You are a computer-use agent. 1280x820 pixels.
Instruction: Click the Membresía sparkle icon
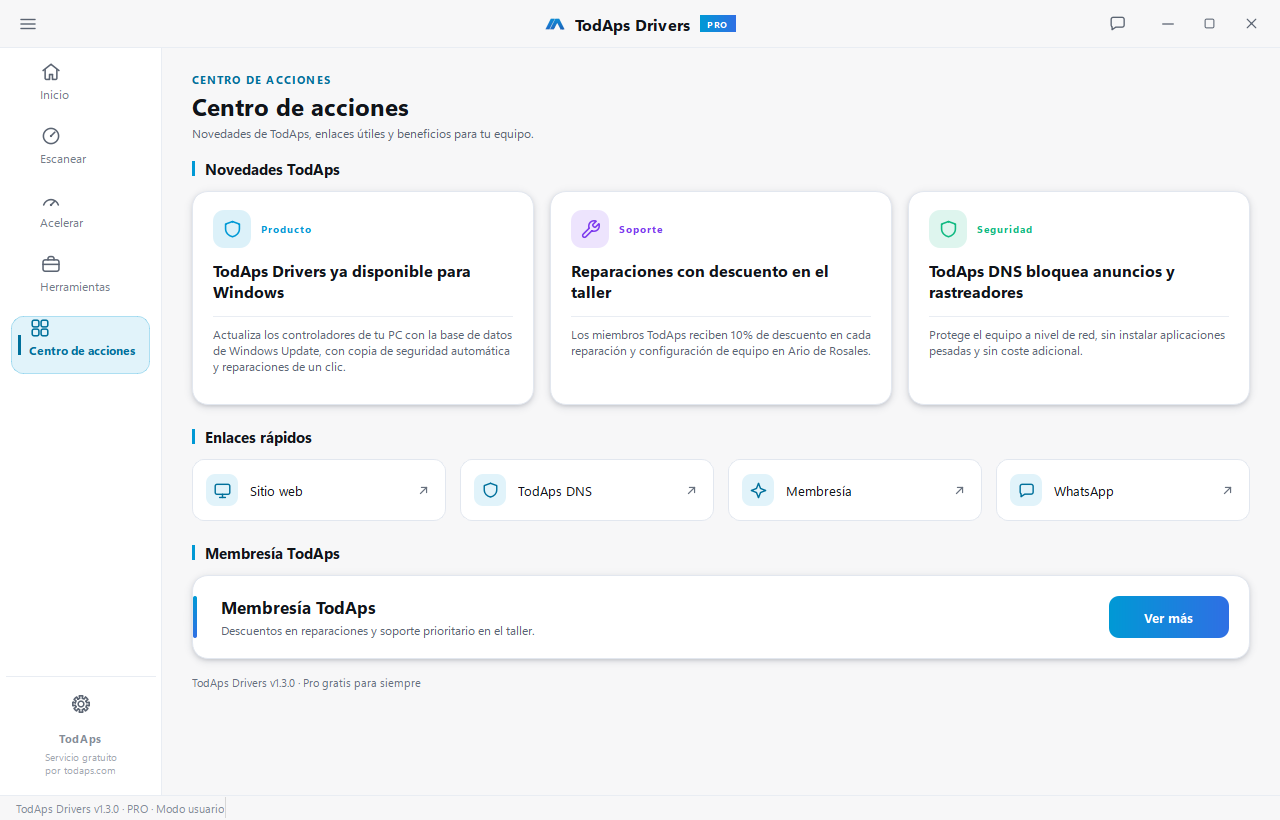(x=758, y=490)
